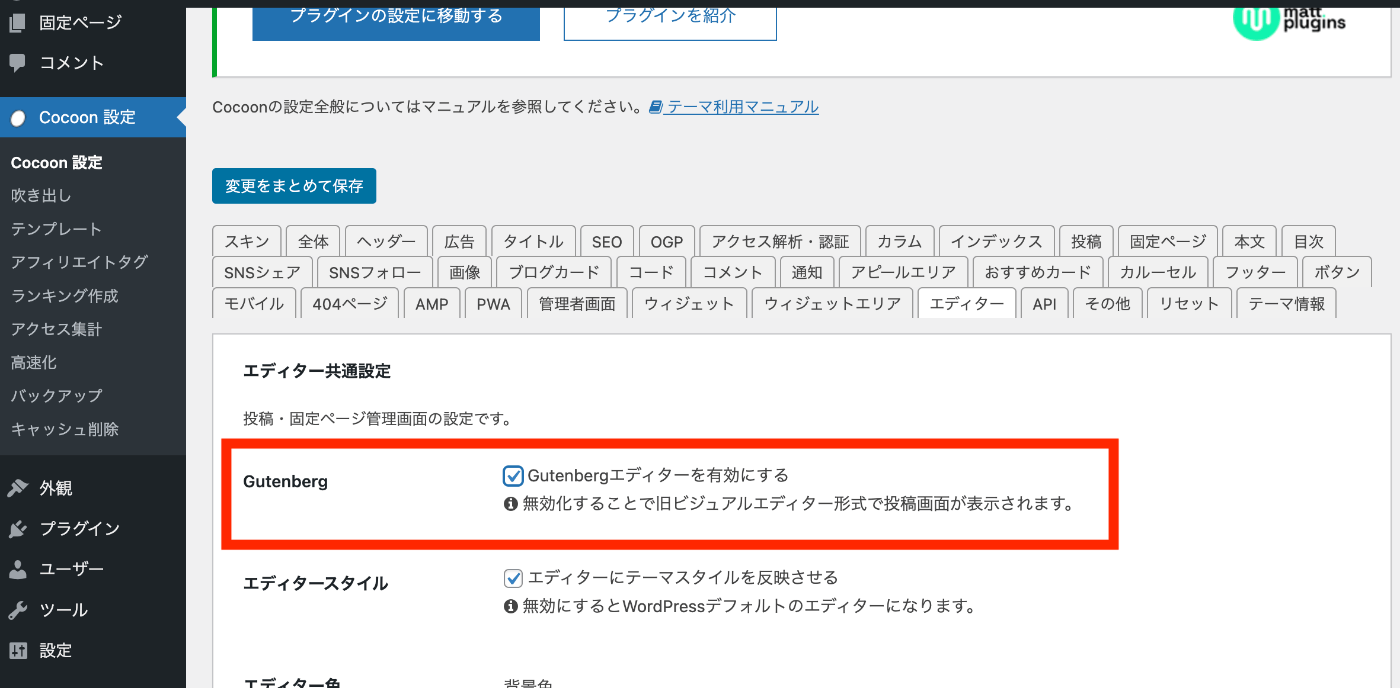
Task: Open the テーマ利用マニュアル link
Action: tap(742, 107)
